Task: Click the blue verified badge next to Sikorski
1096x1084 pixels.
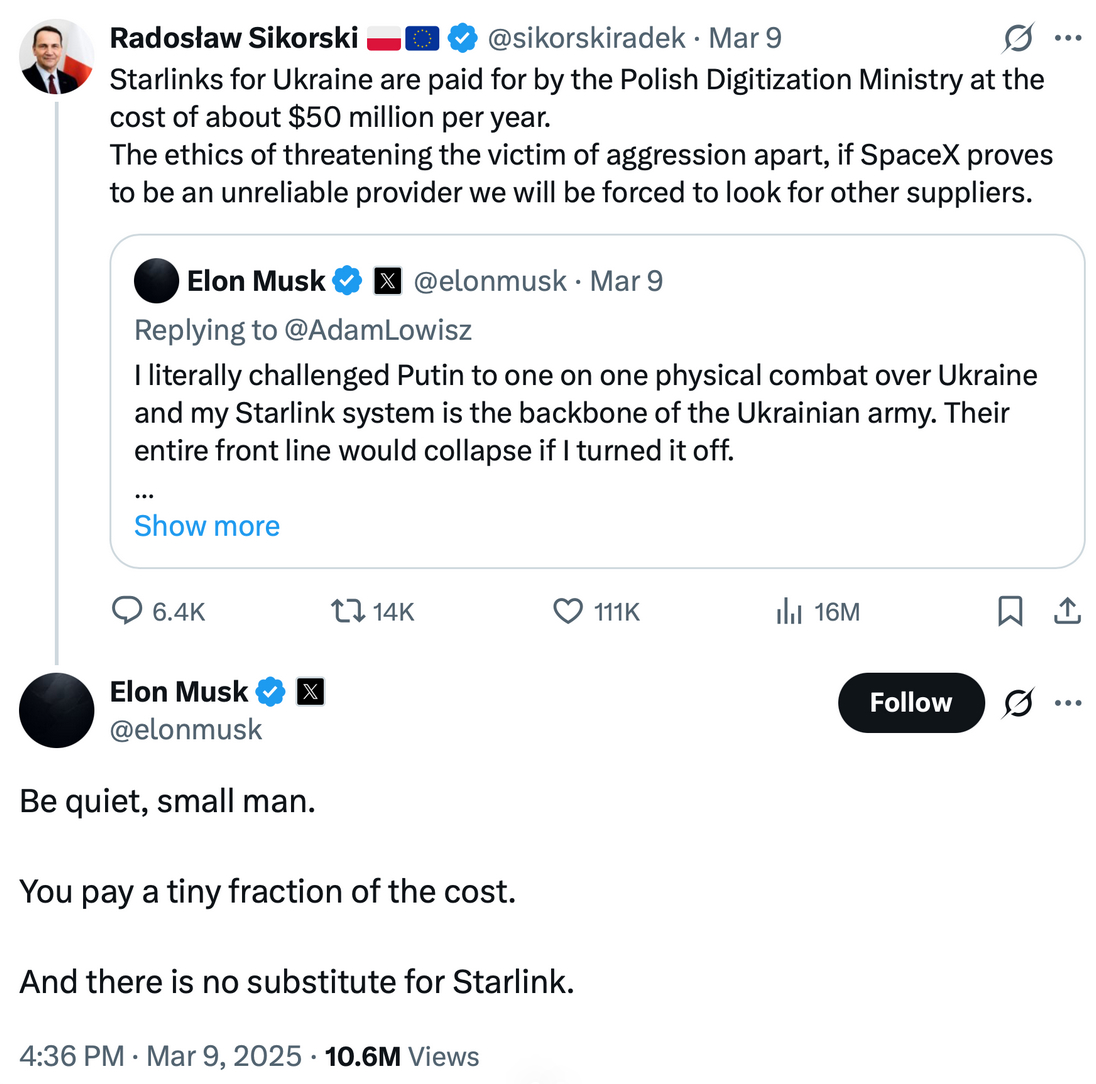Action: coord(461,38)
